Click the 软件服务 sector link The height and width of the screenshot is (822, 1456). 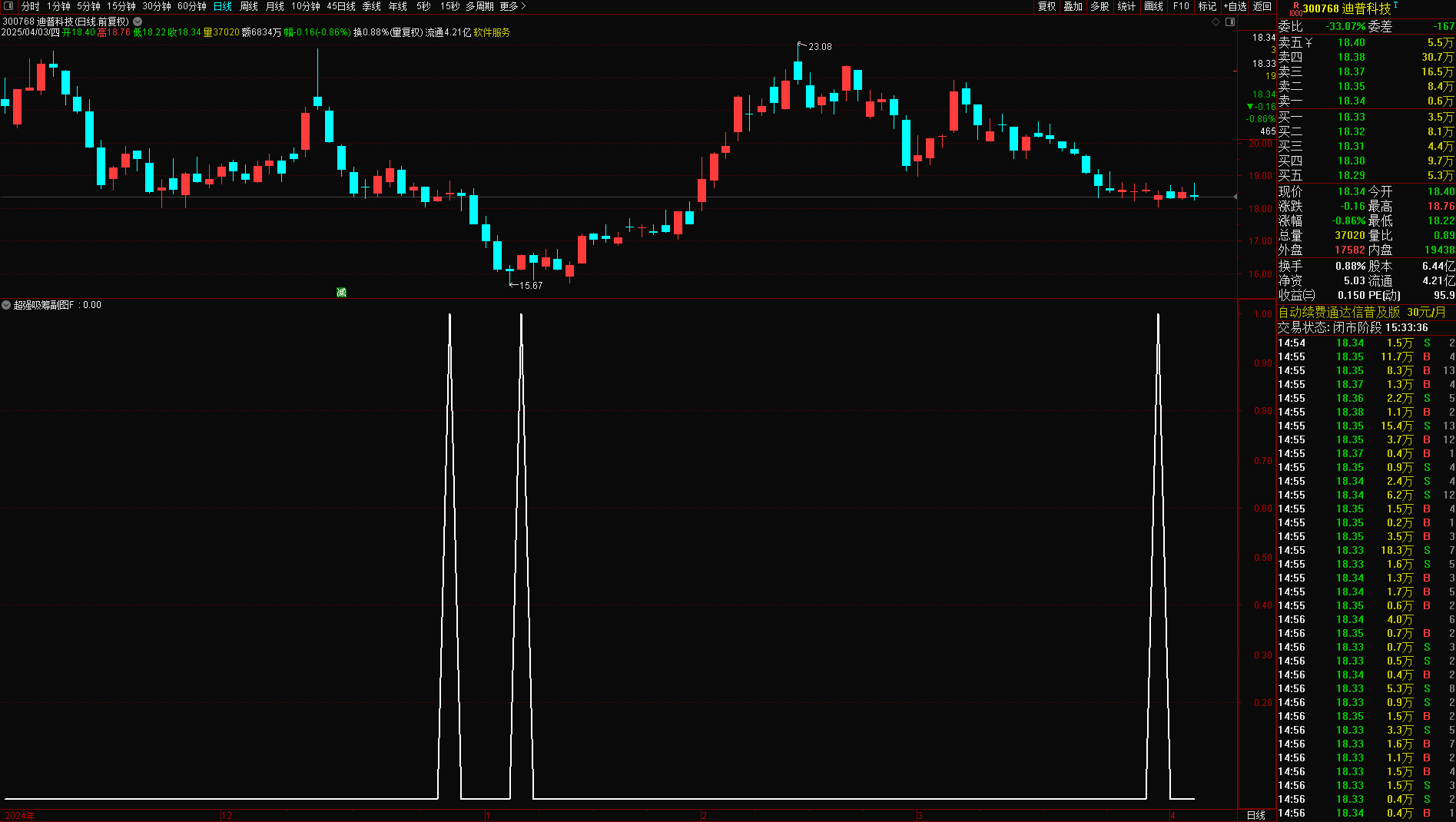pyautogui.click(x=492, y=32)
